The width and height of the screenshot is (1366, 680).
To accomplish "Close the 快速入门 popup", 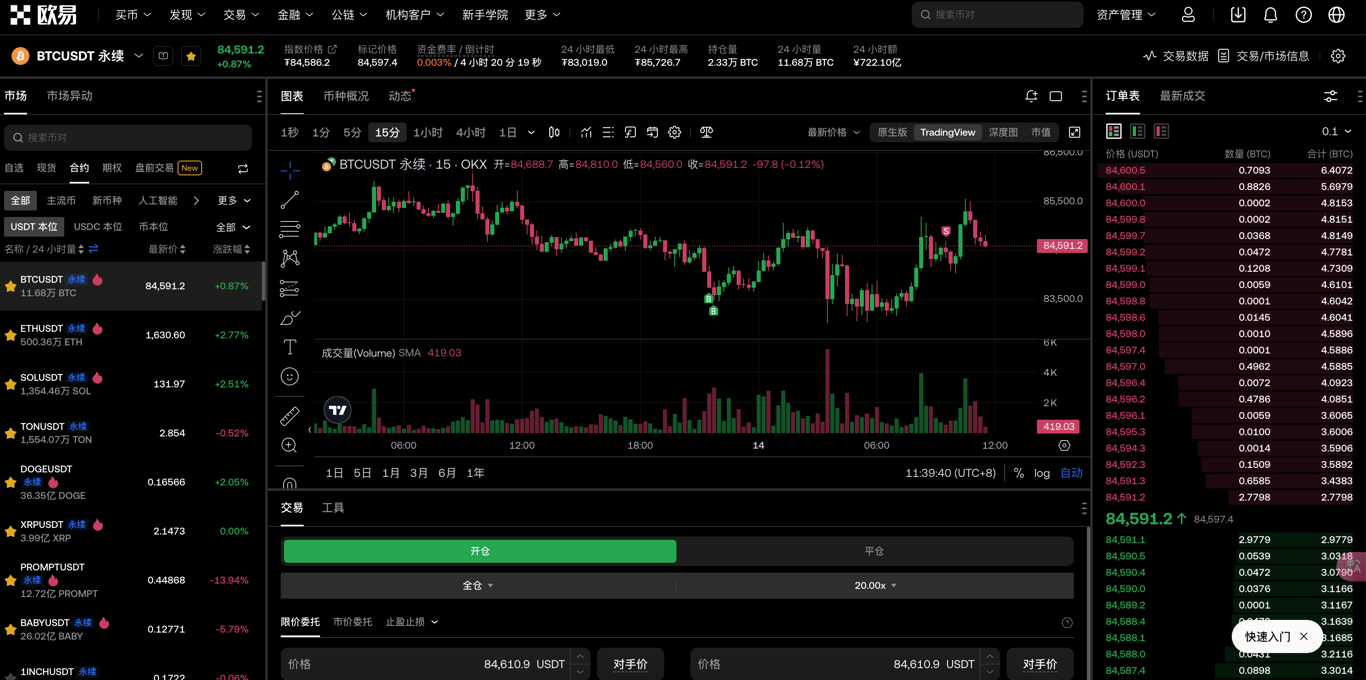I will (1304, 637).
